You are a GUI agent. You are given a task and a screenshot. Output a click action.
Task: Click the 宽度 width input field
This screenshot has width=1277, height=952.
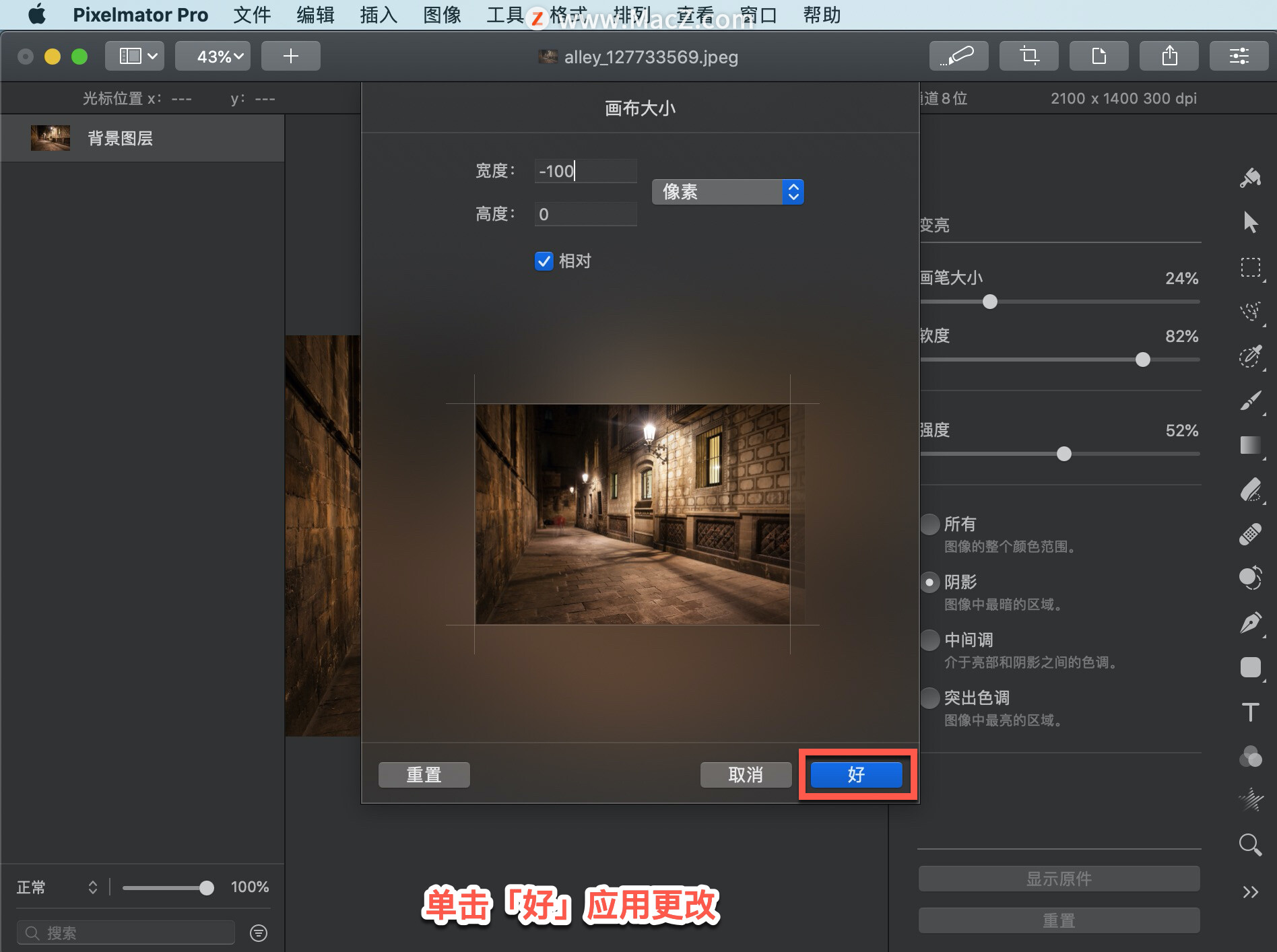[585, 171]
